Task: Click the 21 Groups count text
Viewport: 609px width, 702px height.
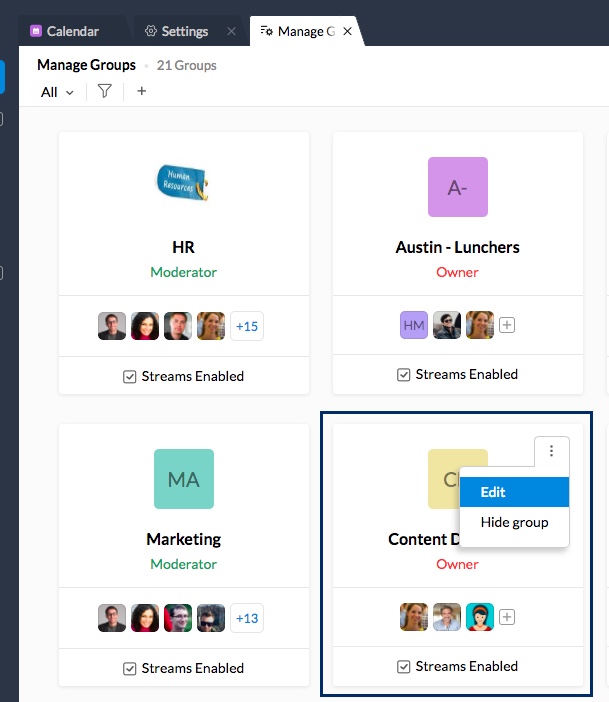Action: click(187, 65)
